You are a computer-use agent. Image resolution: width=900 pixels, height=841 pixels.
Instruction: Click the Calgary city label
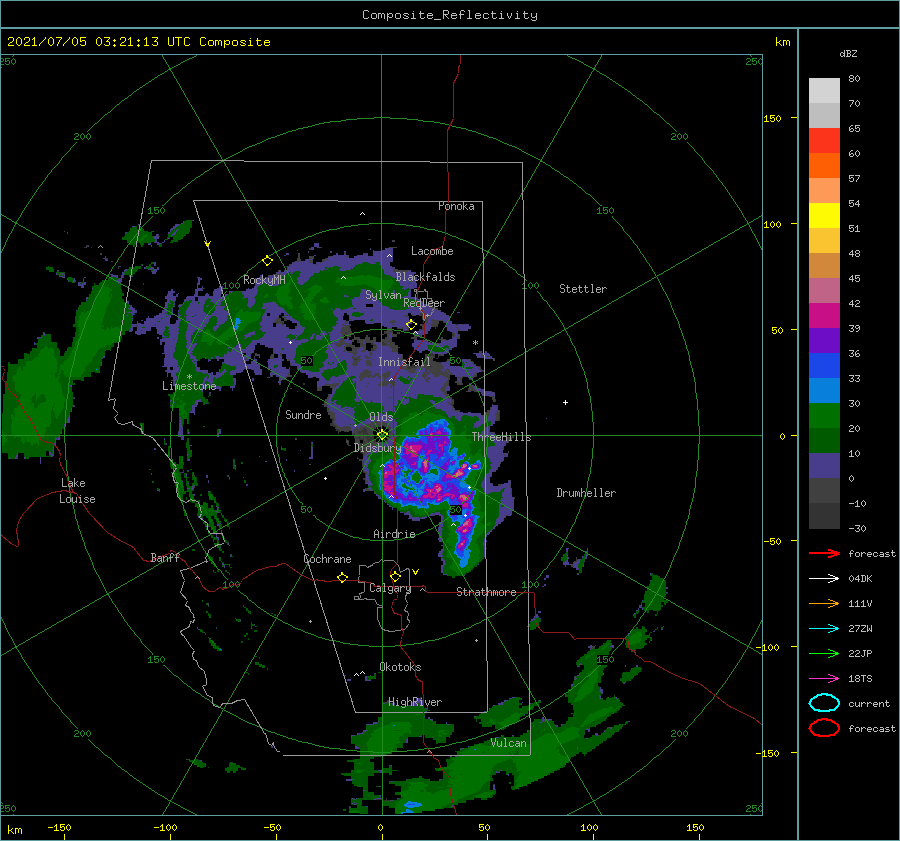click(x=390, y=588)
